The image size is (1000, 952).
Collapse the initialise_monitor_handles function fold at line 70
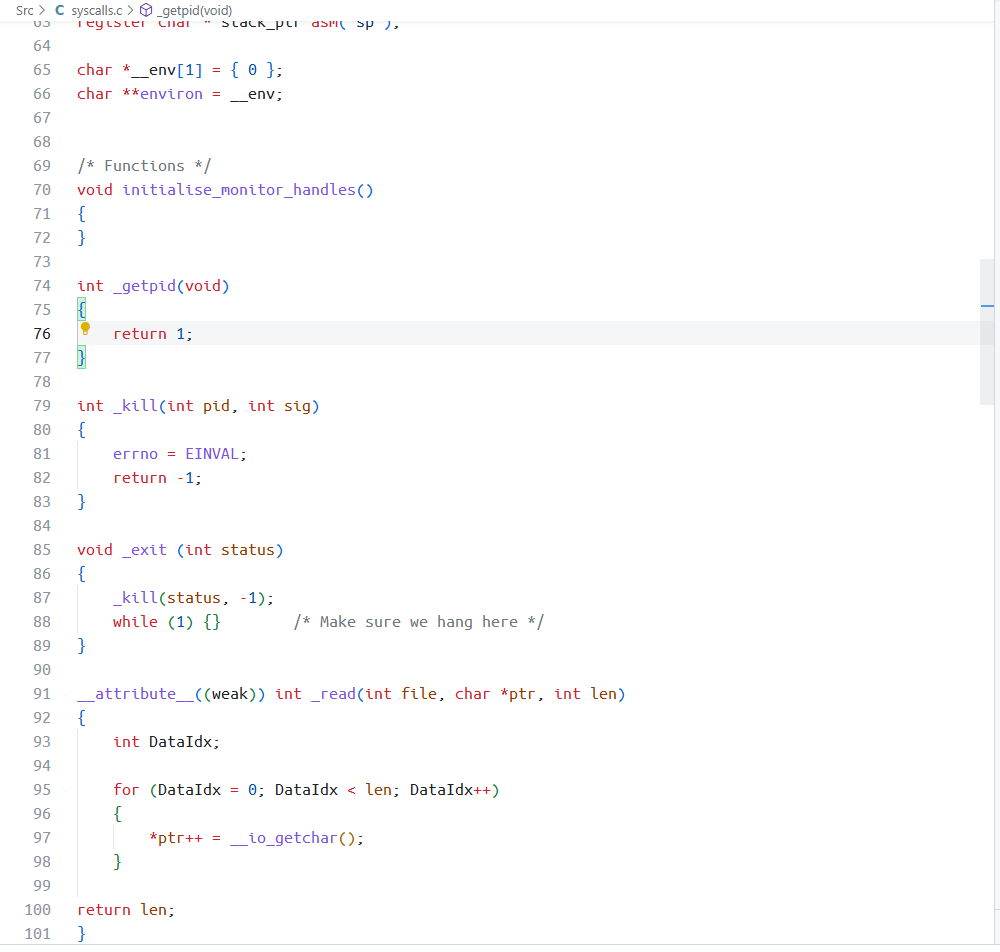tap(66, 190)
